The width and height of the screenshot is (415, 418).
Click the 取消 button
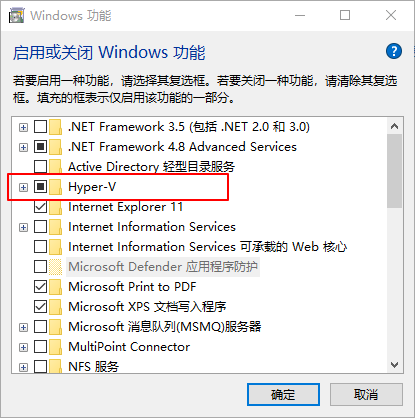click(x=366, y=395)
